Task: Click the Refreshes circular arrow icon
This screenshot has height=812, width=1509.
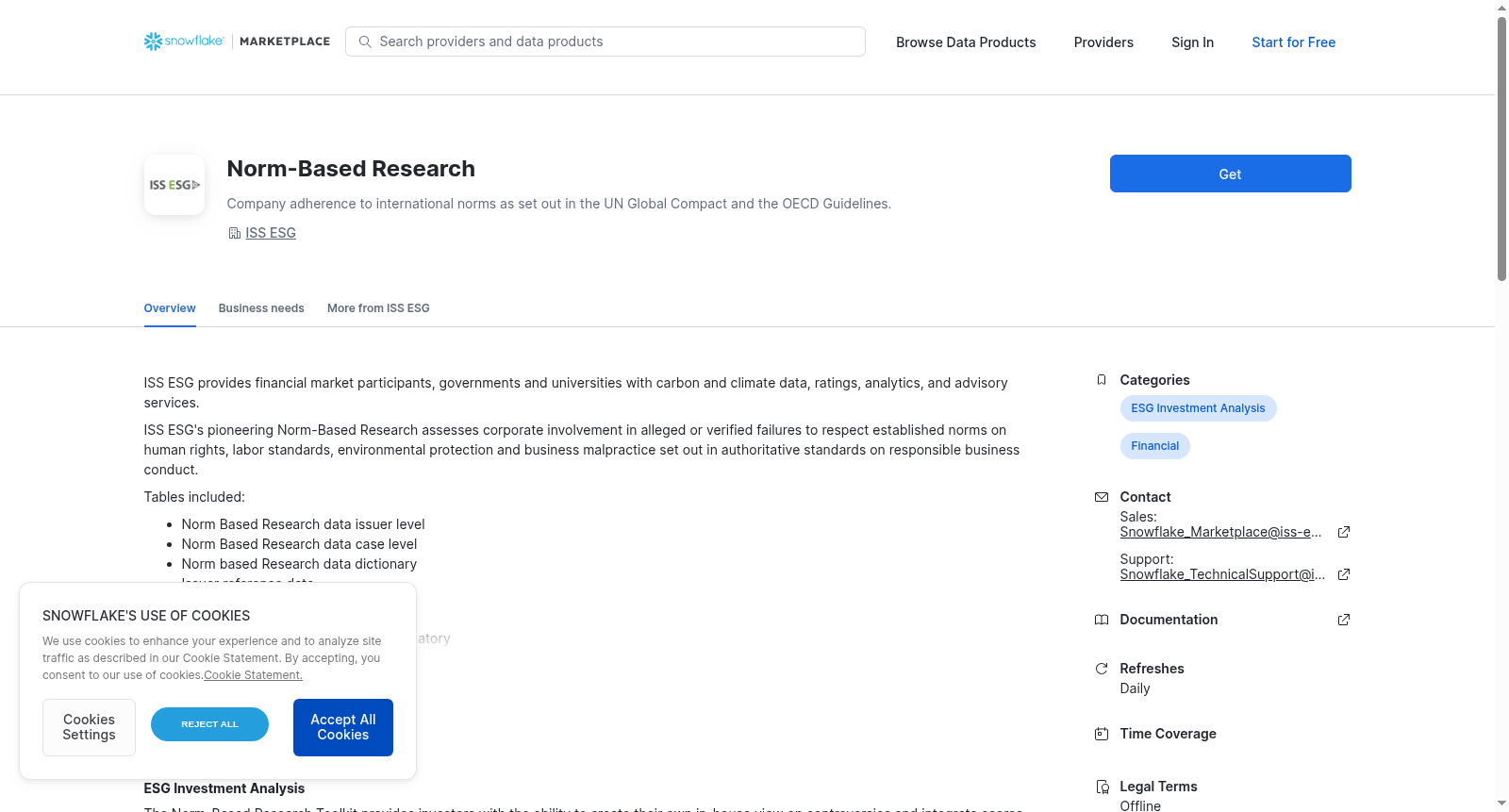Action: coord(1102,669)
